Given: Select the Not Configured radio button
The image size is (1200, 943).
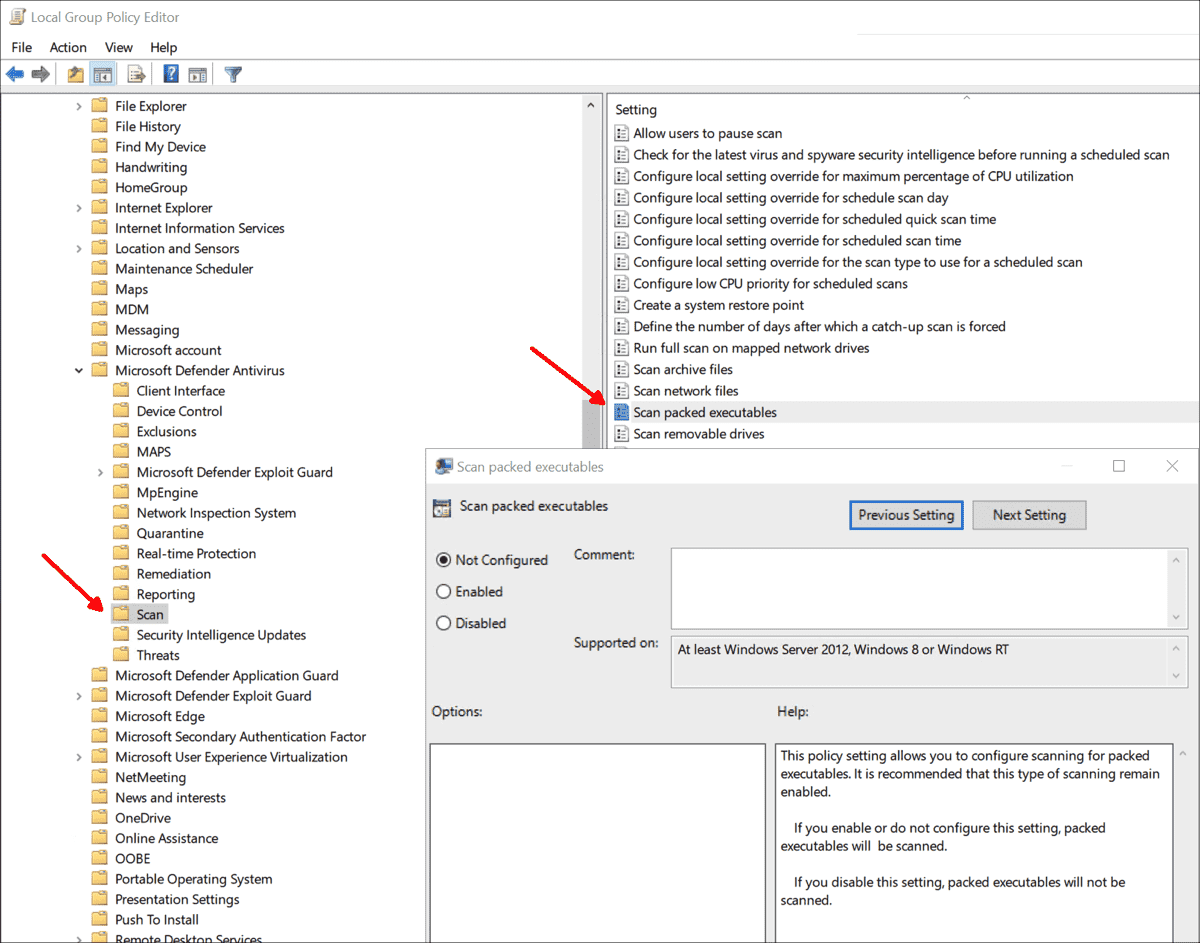Looking at the screenshot, I should 443,560.
